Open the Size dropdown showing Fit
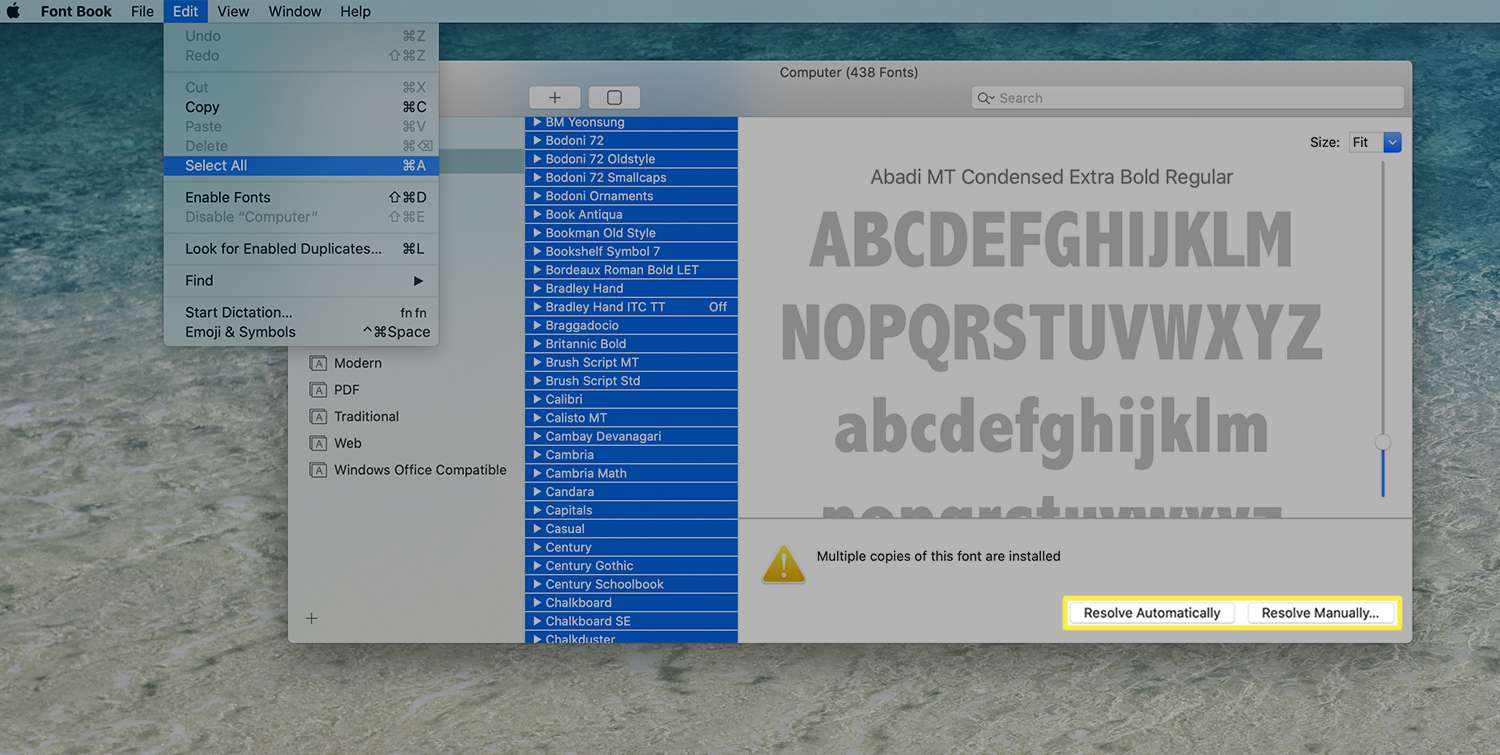The width and height of the screenshot is (1500, 755). tap(1374, 142)
